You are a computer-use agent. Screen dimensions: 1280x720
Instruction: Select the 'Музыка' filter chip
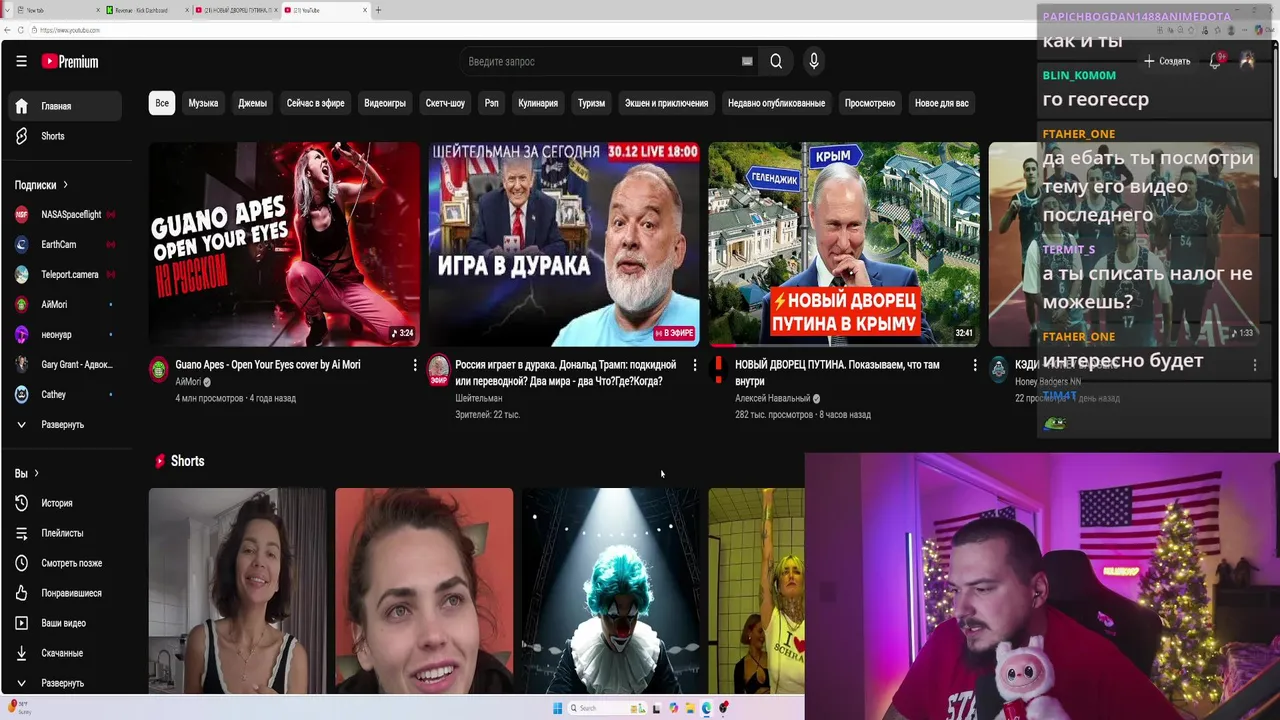pos(203,103)
